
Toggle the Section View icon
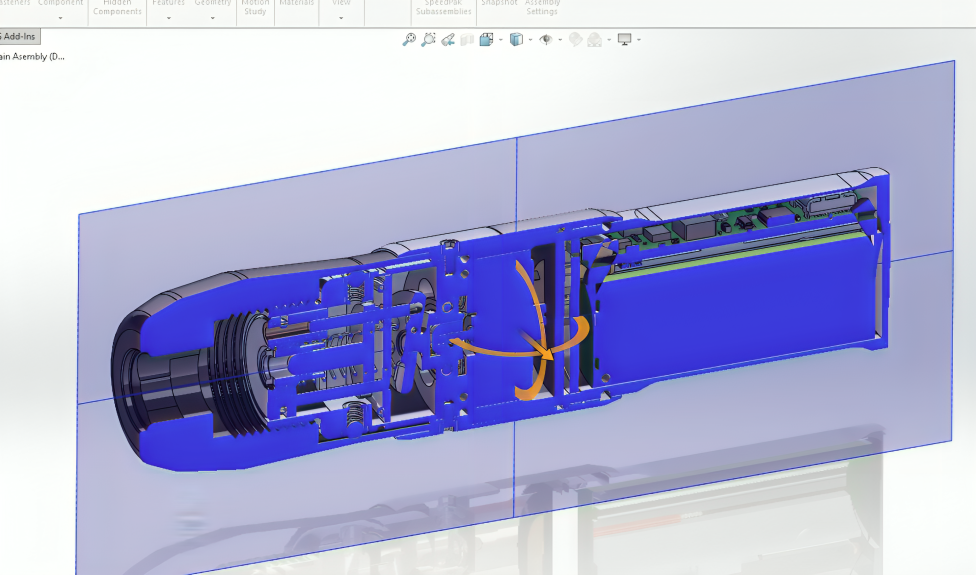467,40
